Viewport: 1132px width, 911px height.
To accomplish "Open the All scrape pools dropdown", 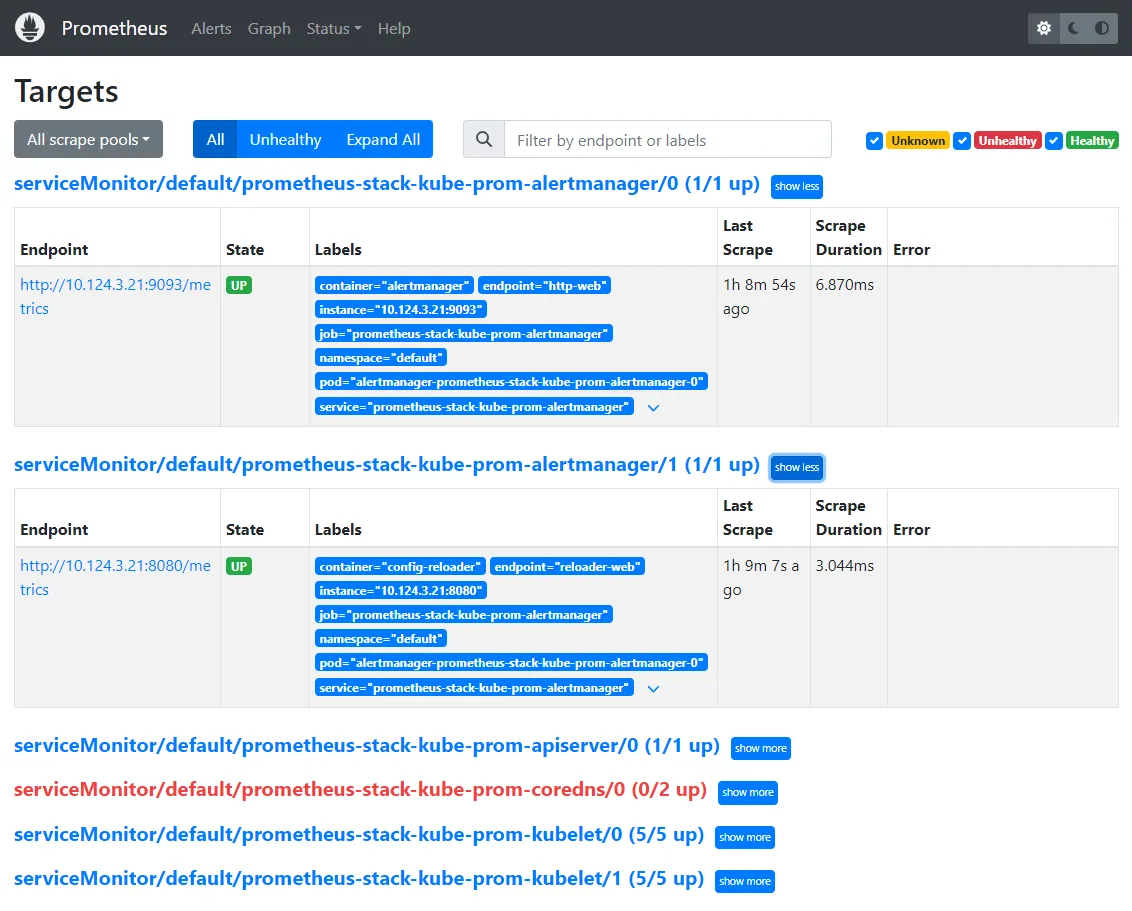I will click(x=88, y=139).
